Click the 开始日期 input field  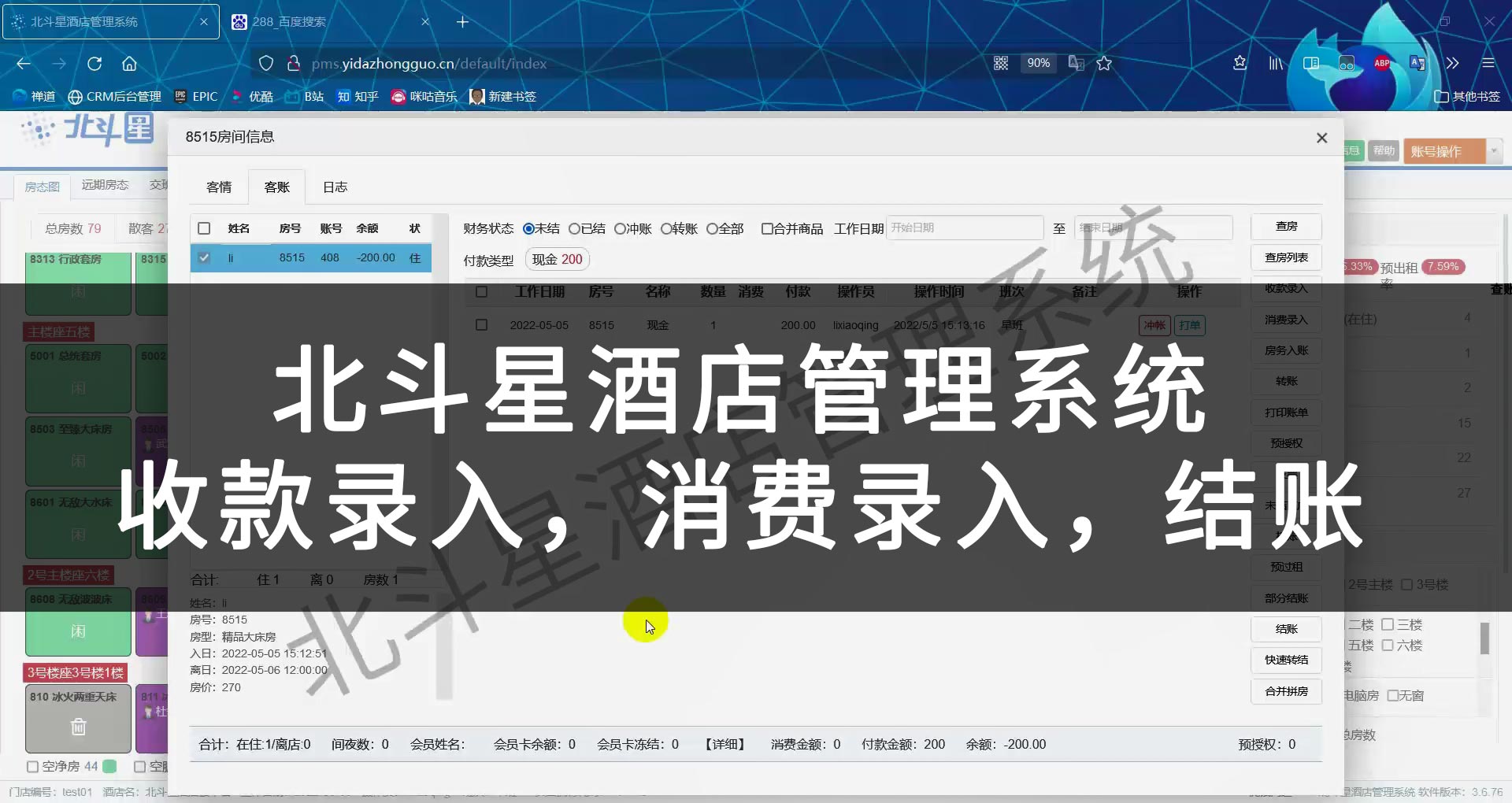click(965, 228)
